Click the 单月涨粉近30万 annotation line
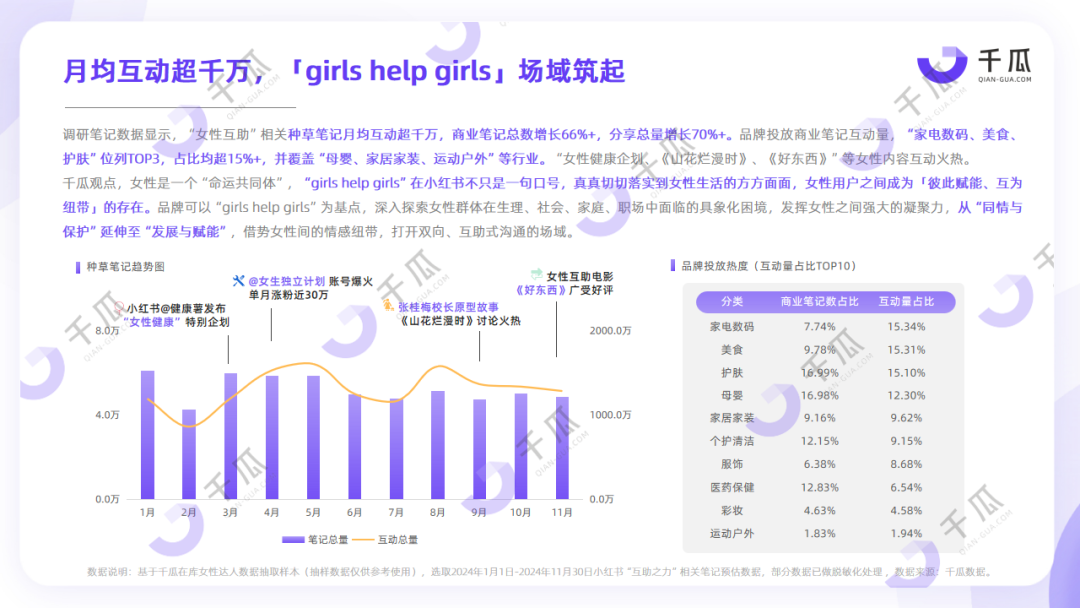The height and width of the screenshot is (608, 1080). coord(289,295)
